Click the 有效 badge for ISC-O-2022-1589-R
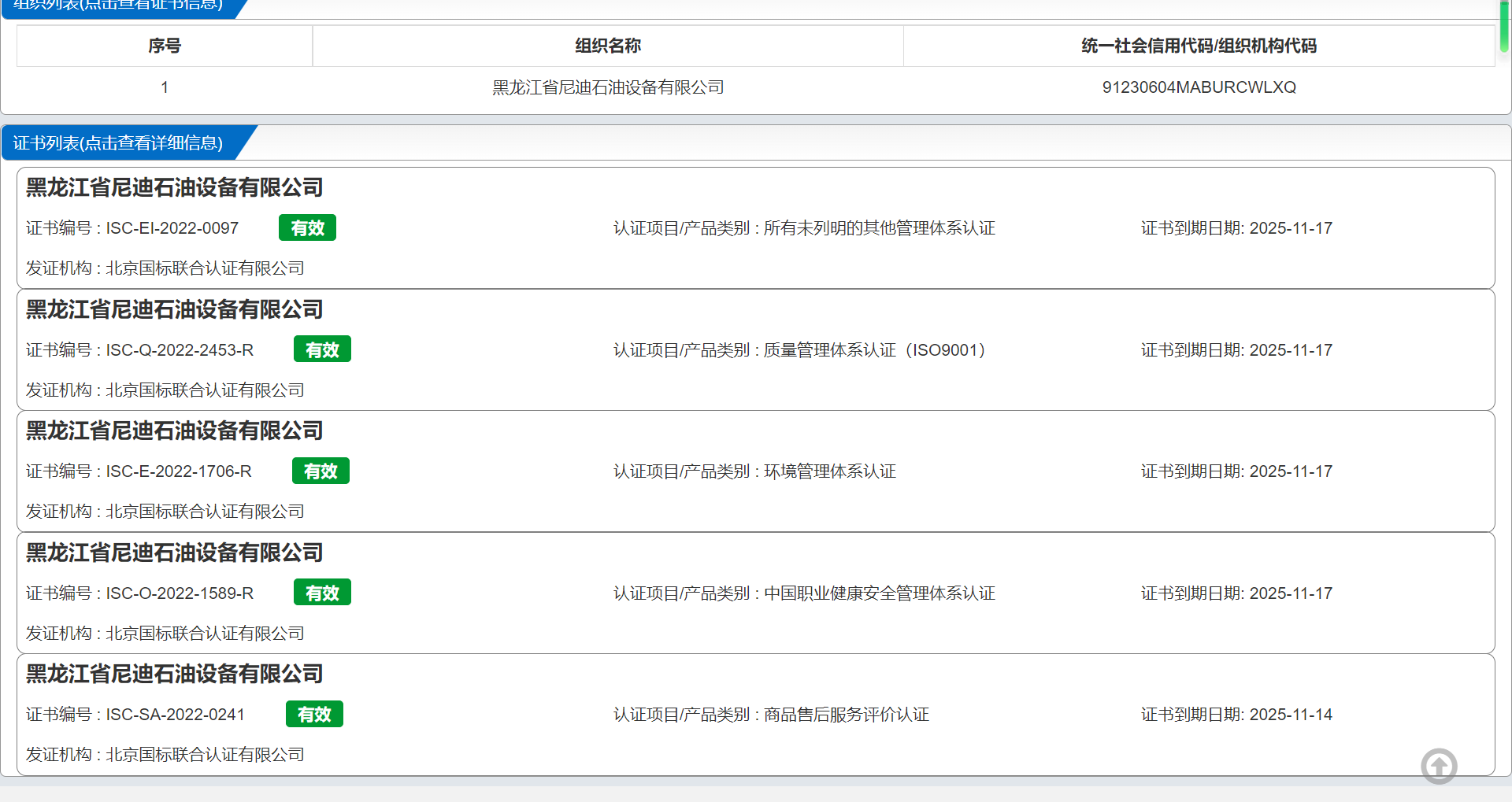Image resolution: width=1512 pixels, height=802 pixels. [x=322, y=593]
